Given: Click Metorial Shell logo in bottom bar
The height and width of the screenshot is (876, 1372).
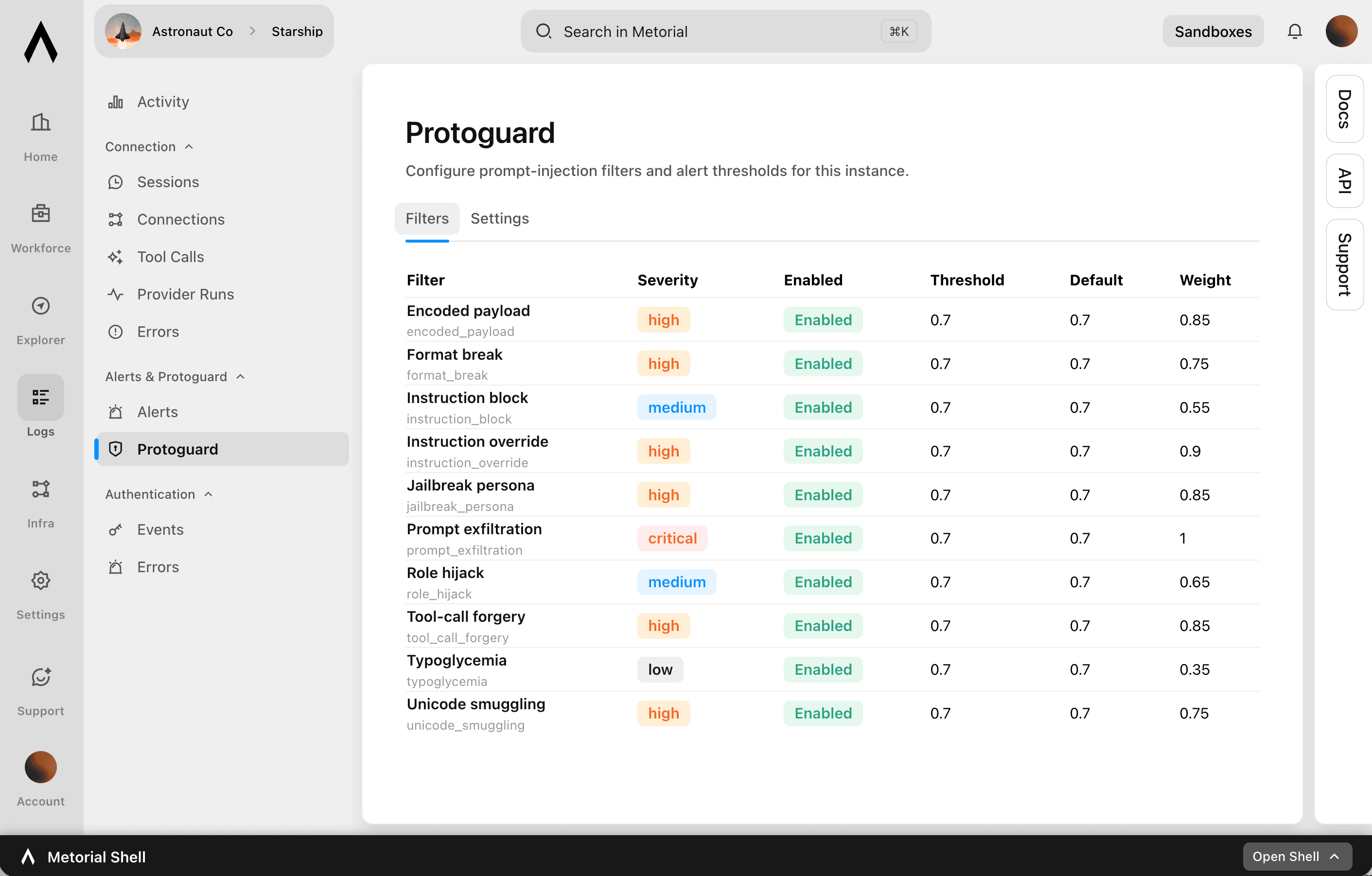Looking at the screenshot, I should (x=28, y=857).
